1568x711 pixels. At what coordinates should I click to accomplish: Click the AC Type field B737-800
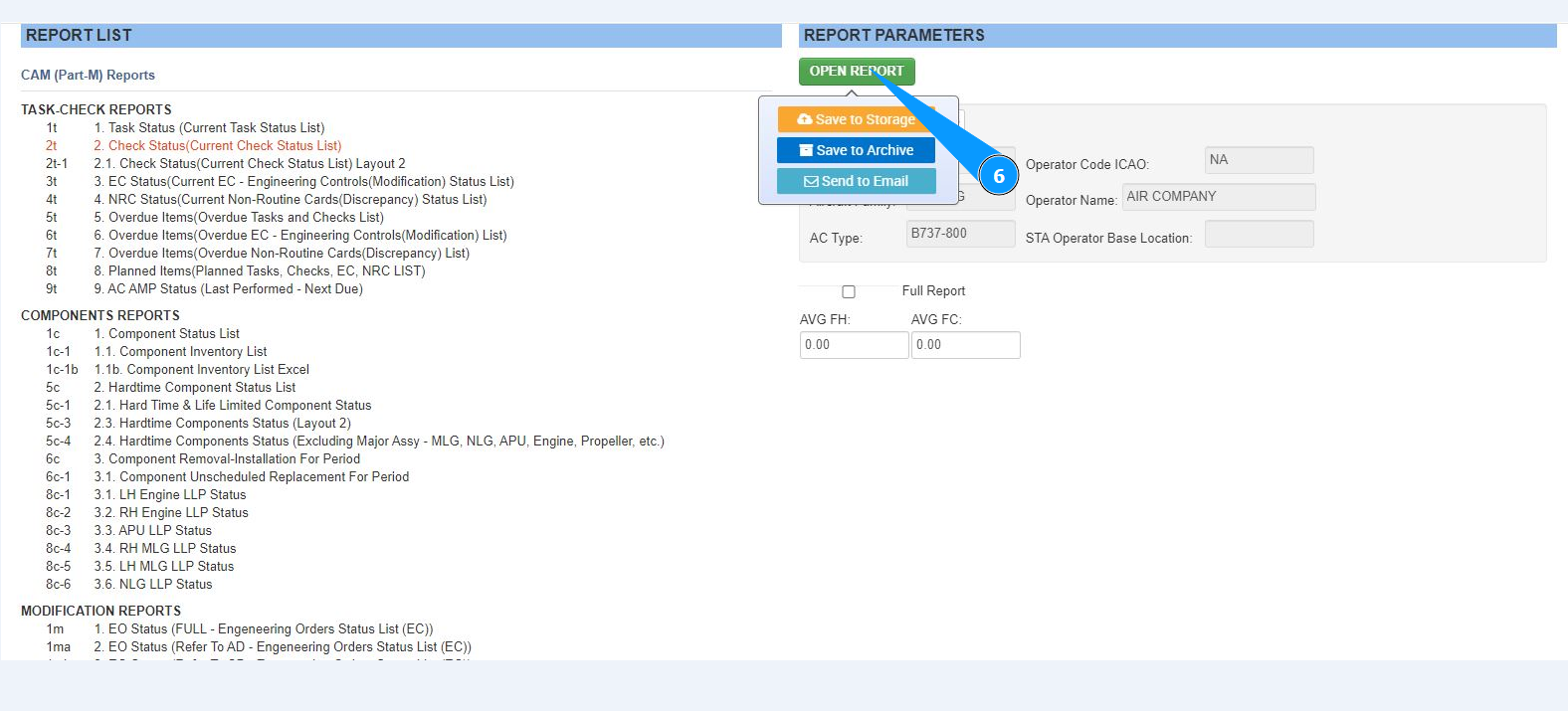click(961, 234)
